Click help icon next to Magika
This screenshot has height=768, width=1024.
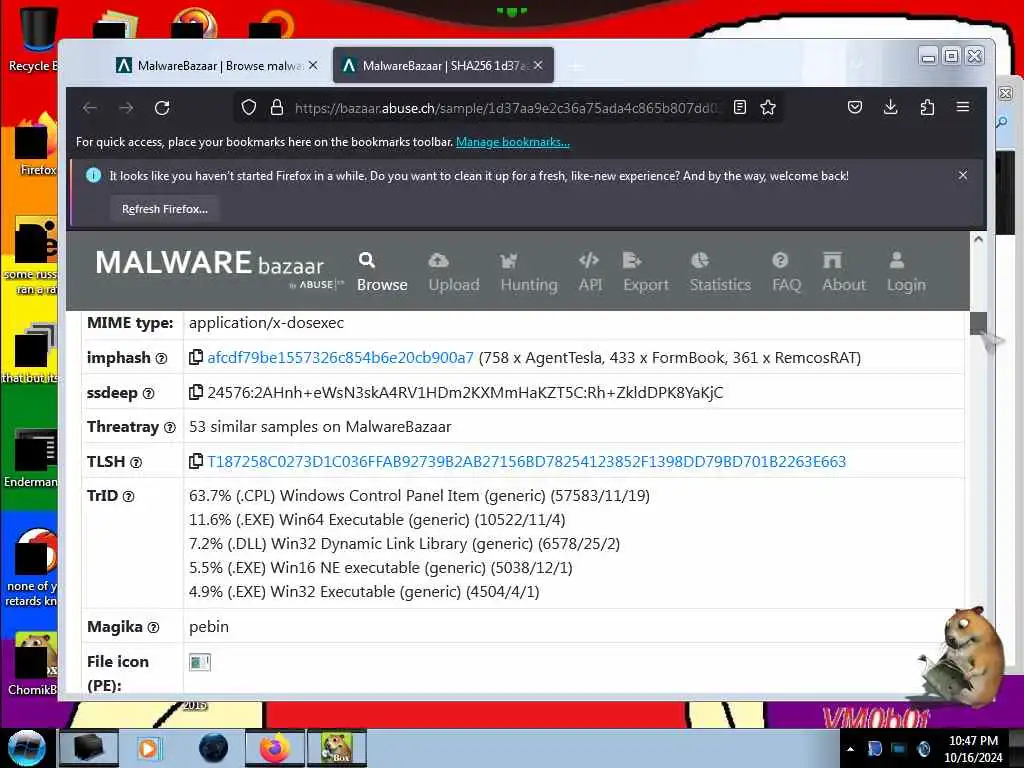point(153,628)
